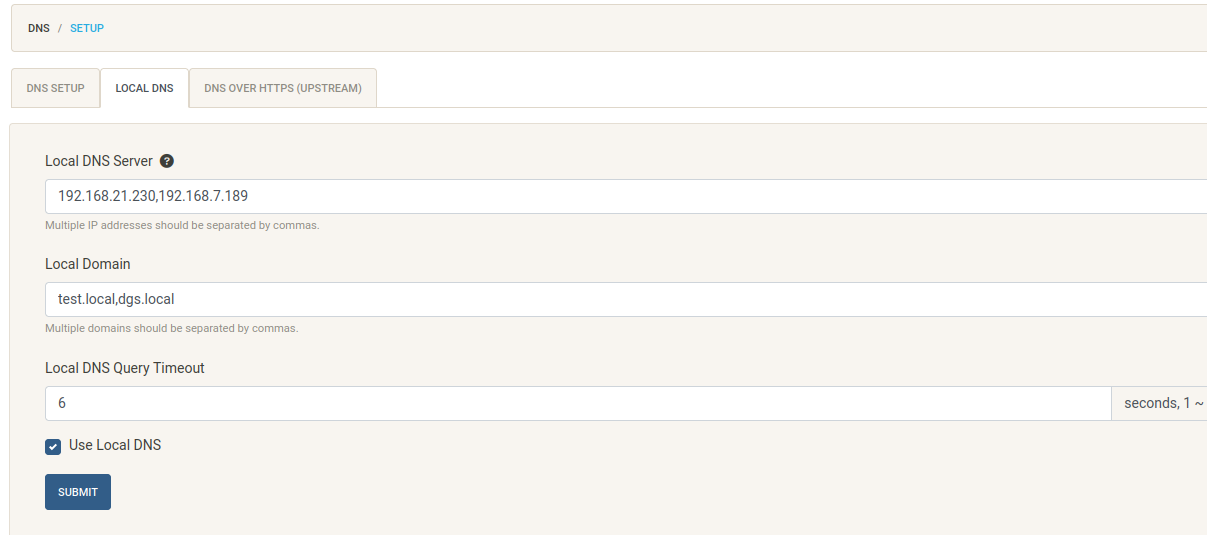Click the seconds unit box beside the timeout

point(1160,403)
